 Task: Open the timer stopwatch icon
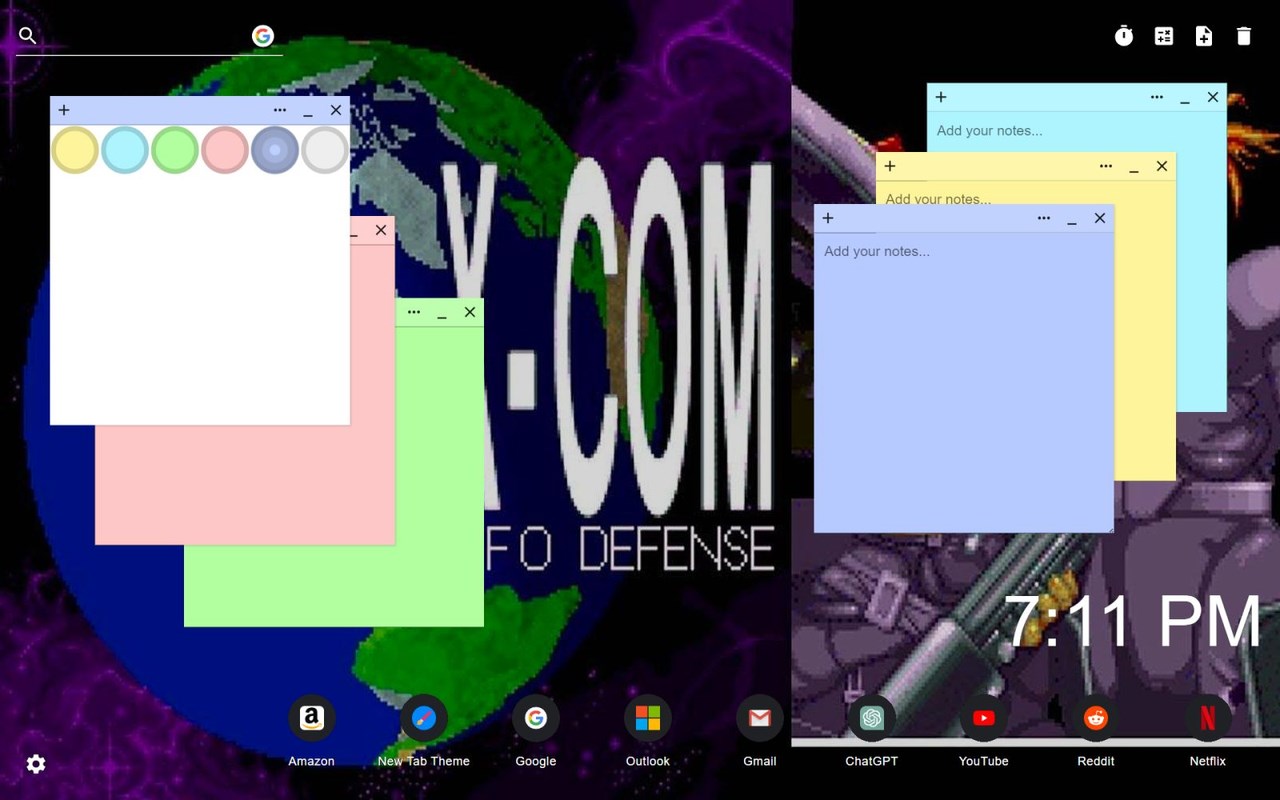pyautogui.click(x=1124, y=36)
